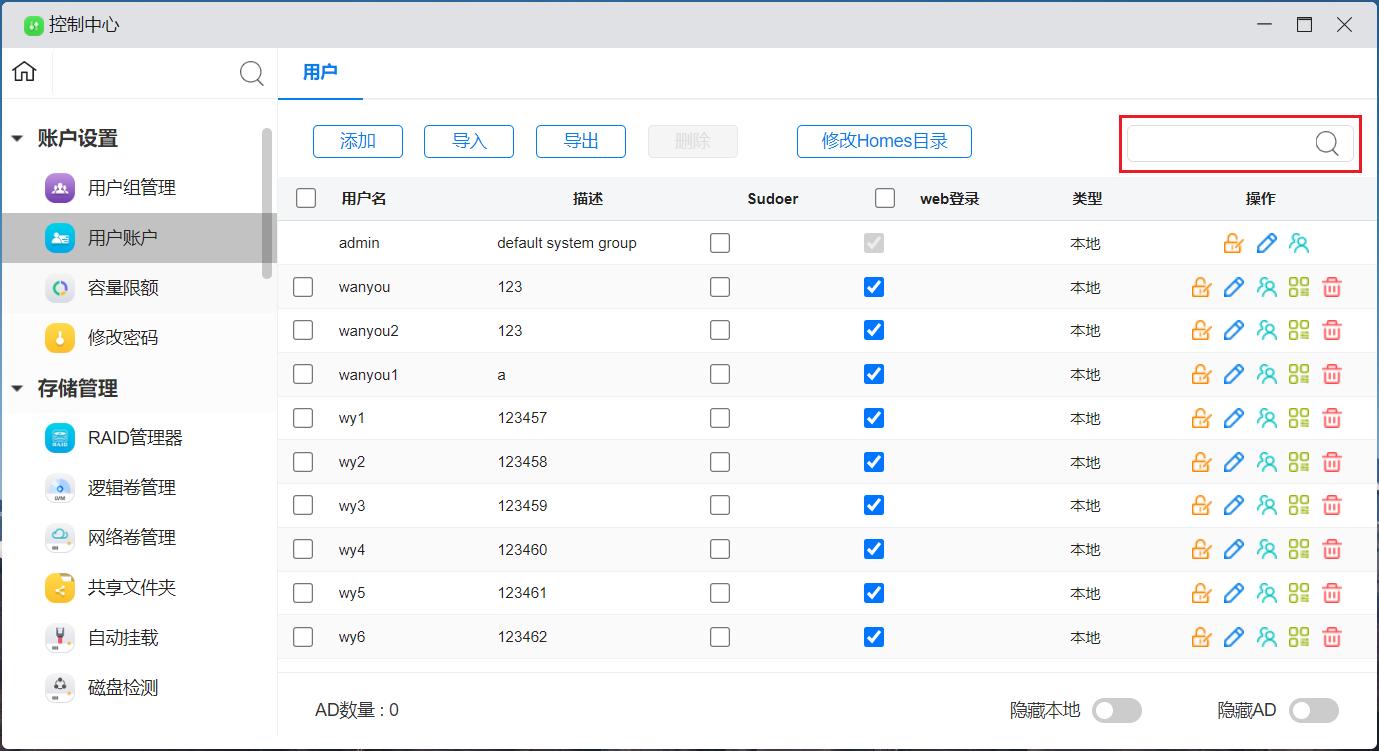Go to 用户组管理 in the sidebar
This screenshot has width=1379, height=751.
click(131, 188)
